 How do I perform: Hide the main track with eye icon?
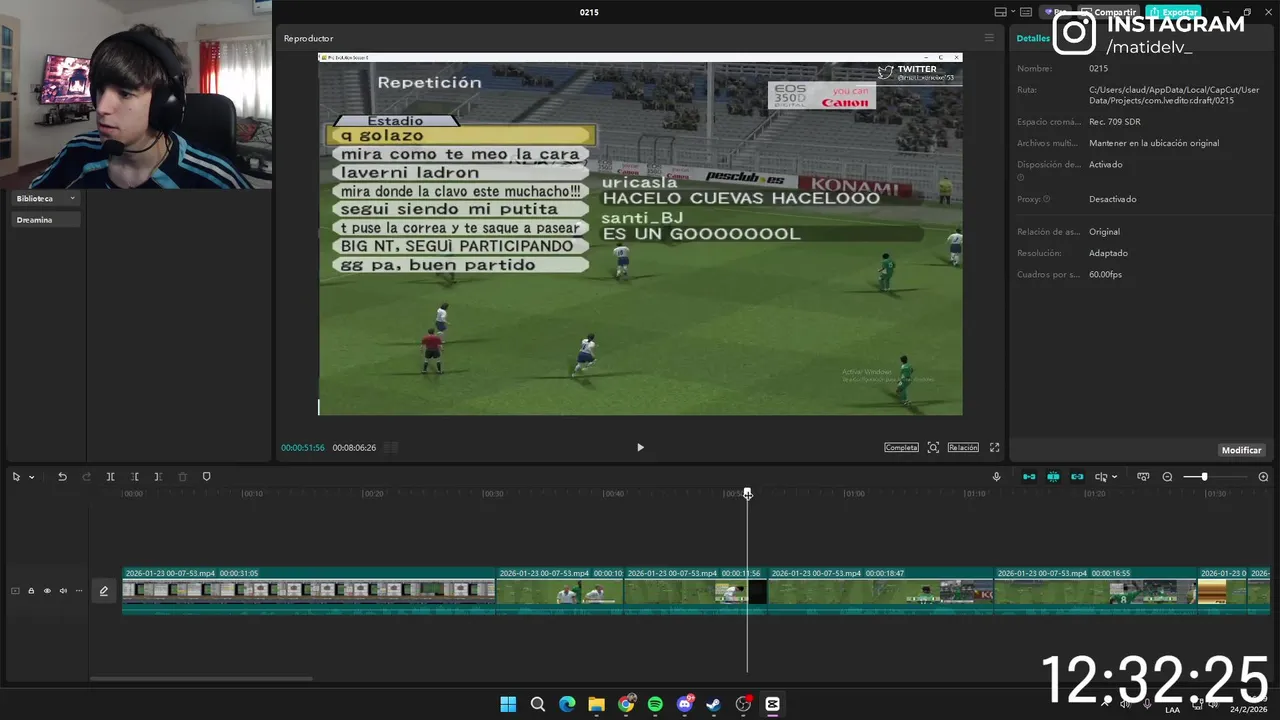click(x=47, y=591)
